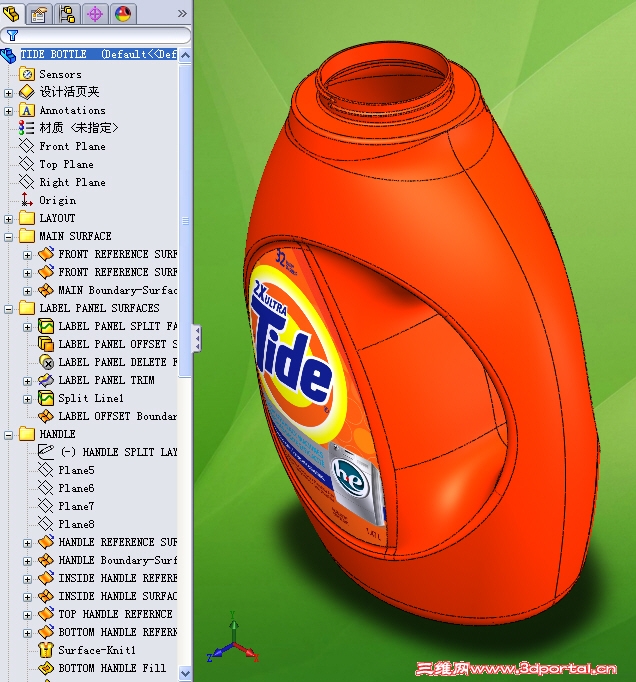636x682 pixels.
Task: Click the BOTTOM HANDLE Fill icon
Action: [x=46, y=668]
